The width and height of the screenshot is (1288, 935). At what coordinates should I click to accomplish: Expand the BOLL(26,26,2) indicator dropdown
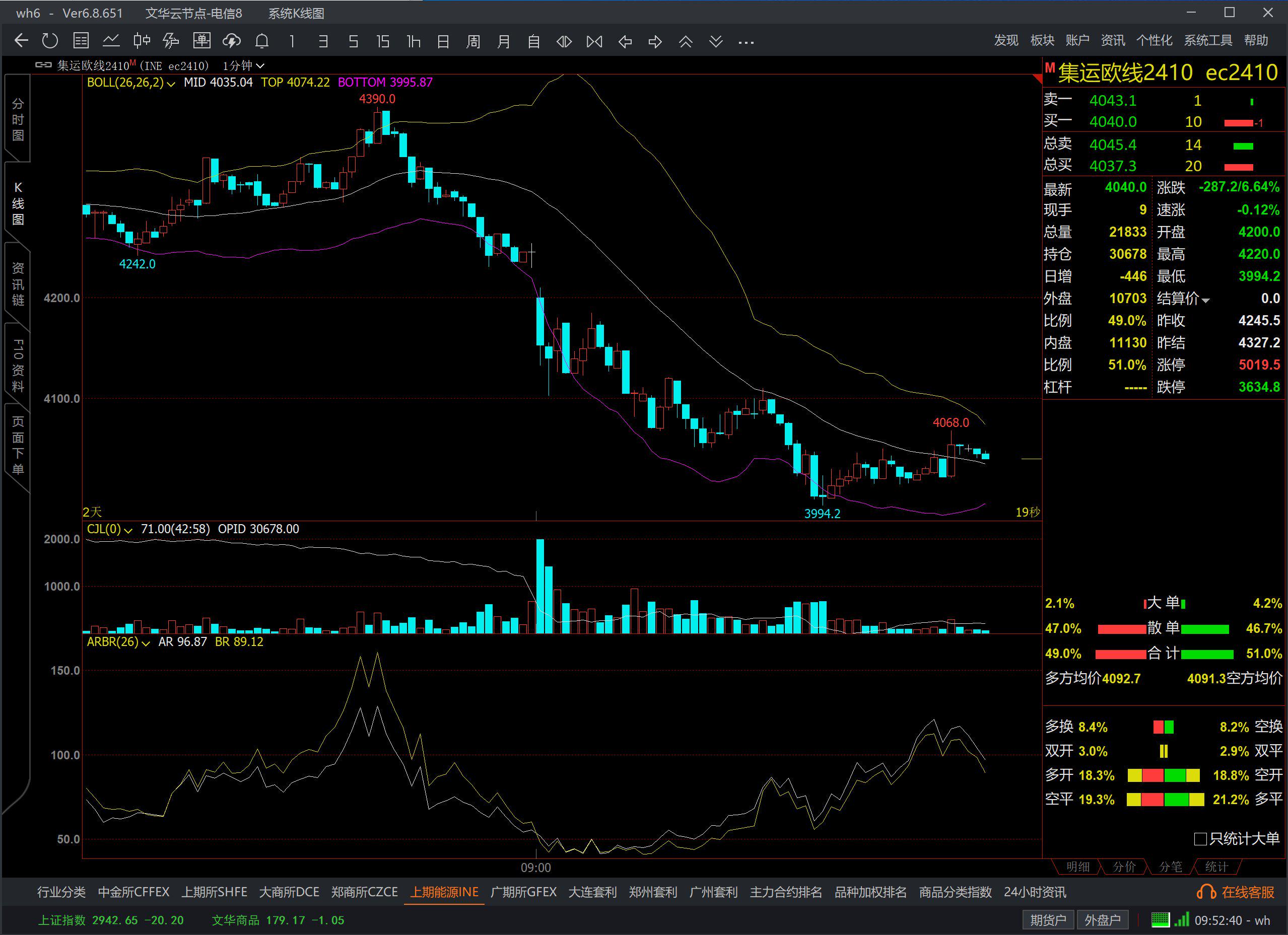click(x=171, y=84)
